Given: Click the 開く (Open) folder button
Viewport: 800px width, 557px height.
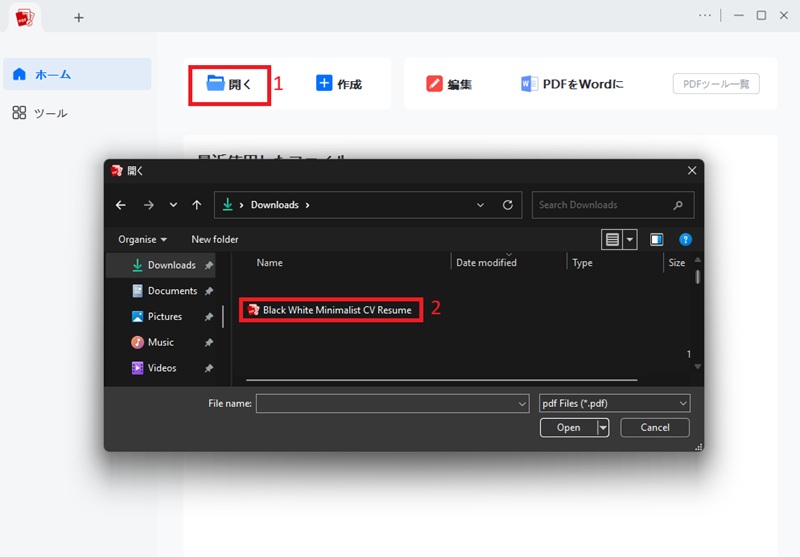Looking at the screenshot, I should [x=229, y=84].
